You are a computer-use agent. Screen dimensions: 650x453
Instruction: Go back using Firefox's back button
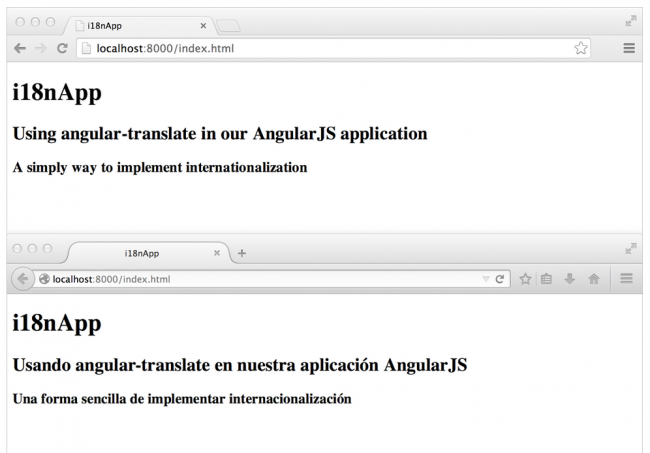[22, 279]
